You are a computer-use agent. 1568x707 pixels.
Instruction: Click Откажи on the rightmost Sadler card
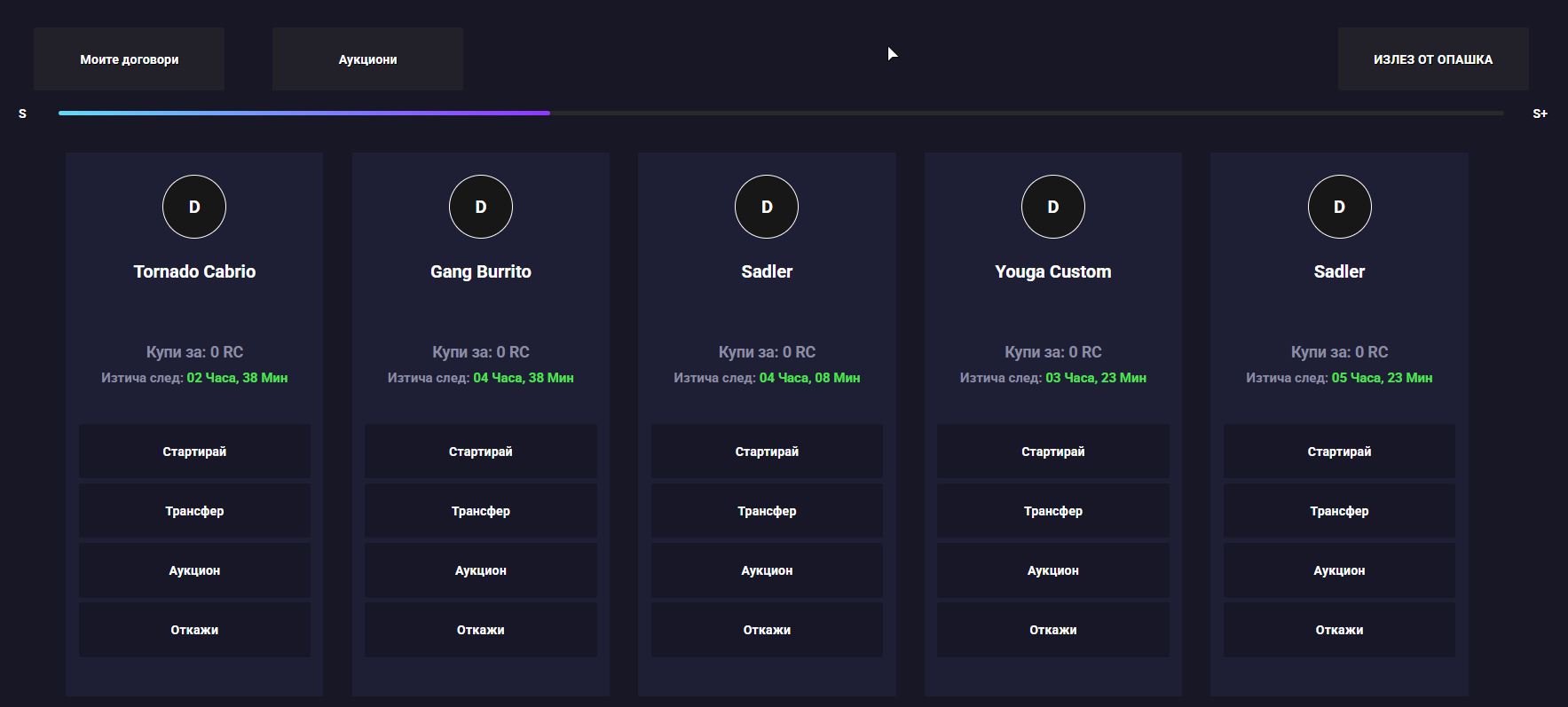pyautogui.click(x=1339, y=630)
